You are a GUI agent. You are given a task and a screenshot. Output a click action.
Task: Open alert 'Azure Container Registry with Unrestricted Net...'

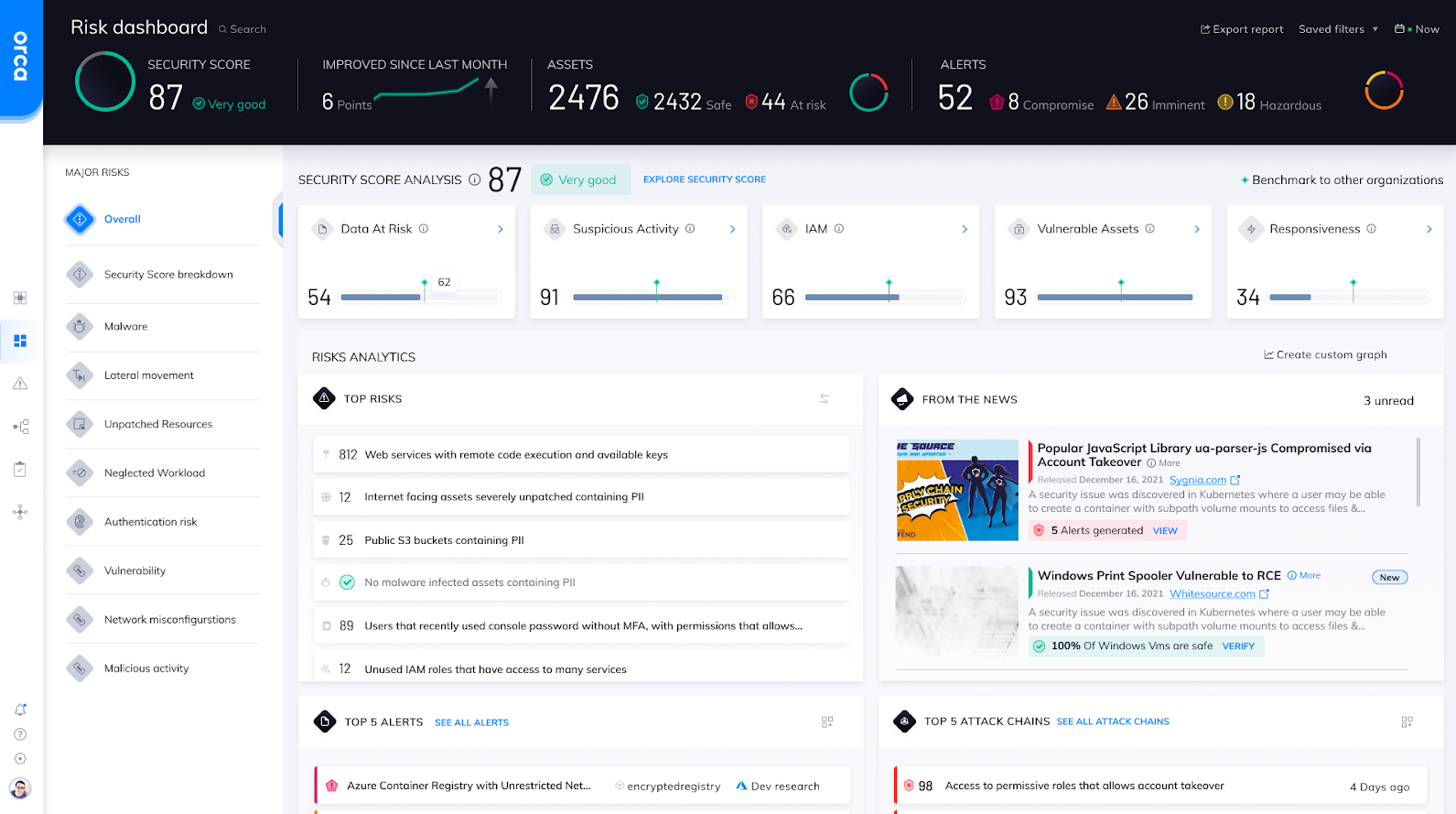tap(582, 786)
